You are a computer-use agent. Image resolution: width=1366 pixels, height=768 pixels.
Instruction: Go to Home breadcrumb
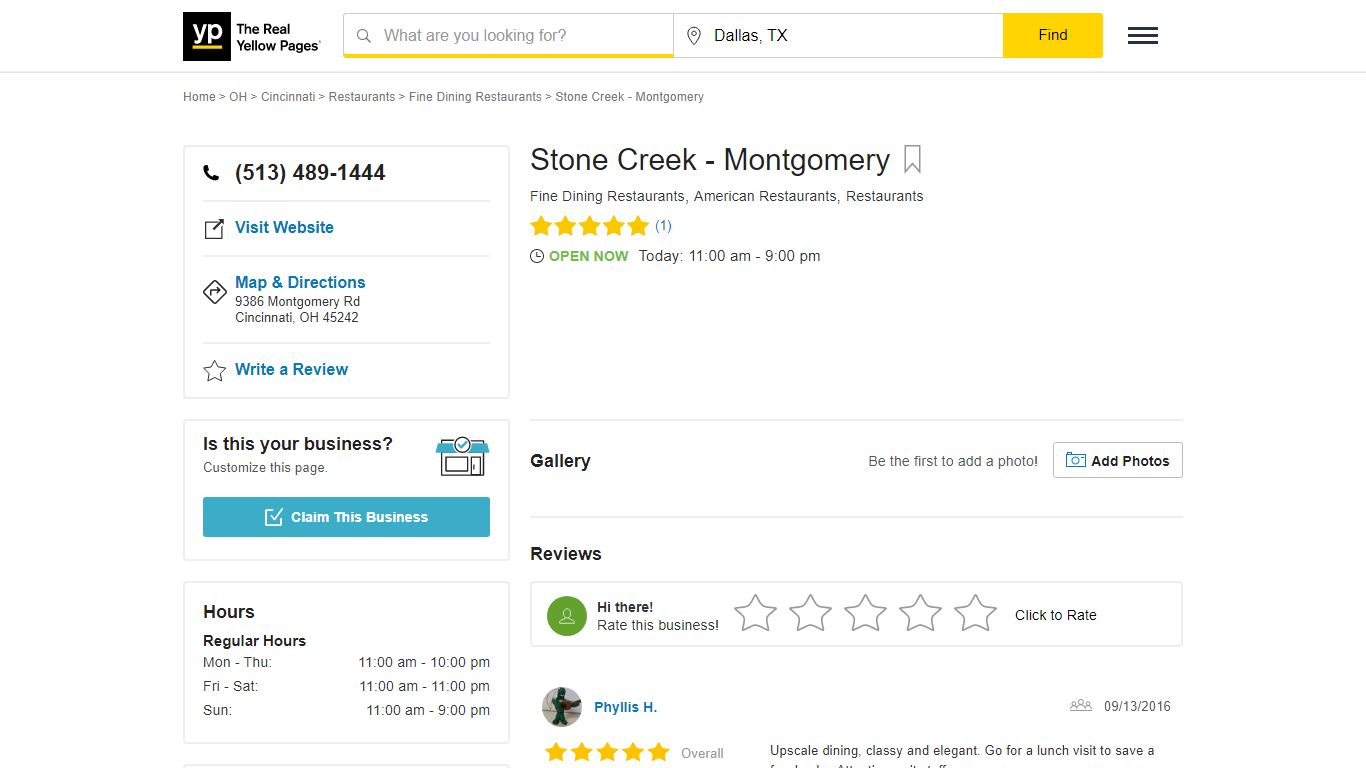click(x=199, y=97)
